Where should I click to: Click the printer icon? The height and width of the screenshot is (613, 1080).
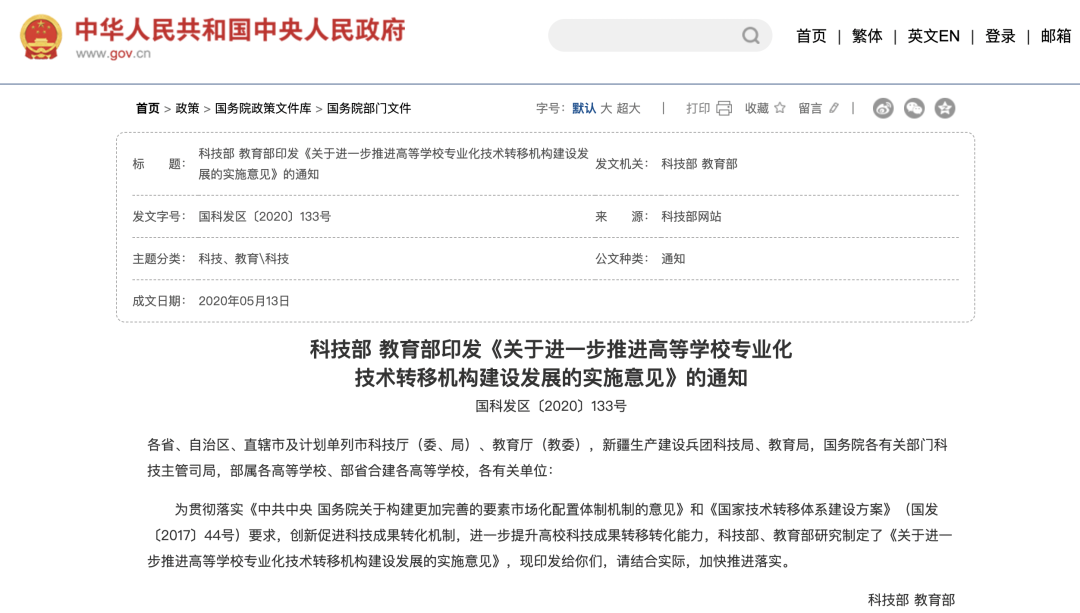[x=724, y=108]
